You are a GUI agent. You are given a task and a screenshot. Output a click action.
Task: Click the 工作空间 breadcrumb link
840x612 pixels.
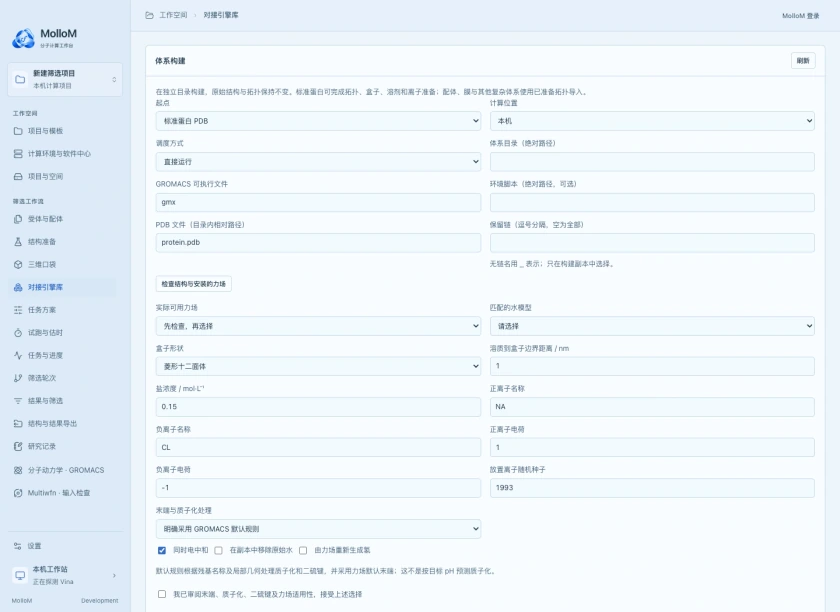pyautogui.click(x=173, y=15)
